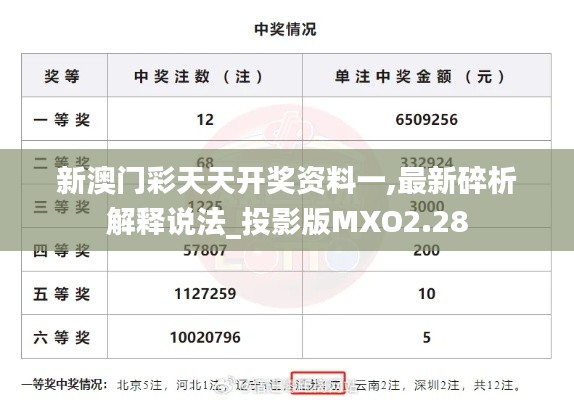Click the 中奖情况 title heading
This screenshot has height=400, width=574.
coord(285,29)
